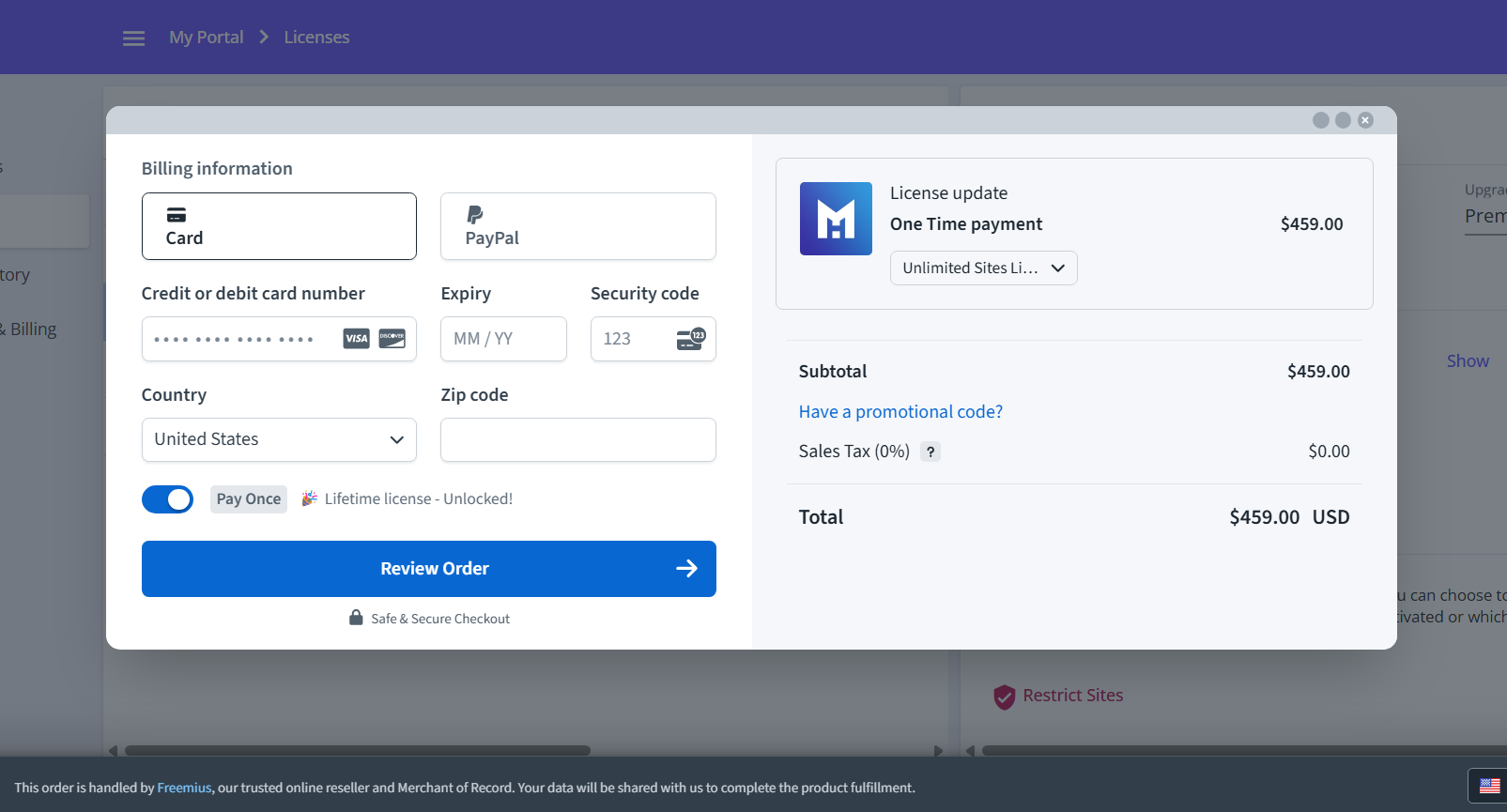The image size is (1507, 812).
Task: Open Licenses breadcrumb item
Action: tap(316, 38)
